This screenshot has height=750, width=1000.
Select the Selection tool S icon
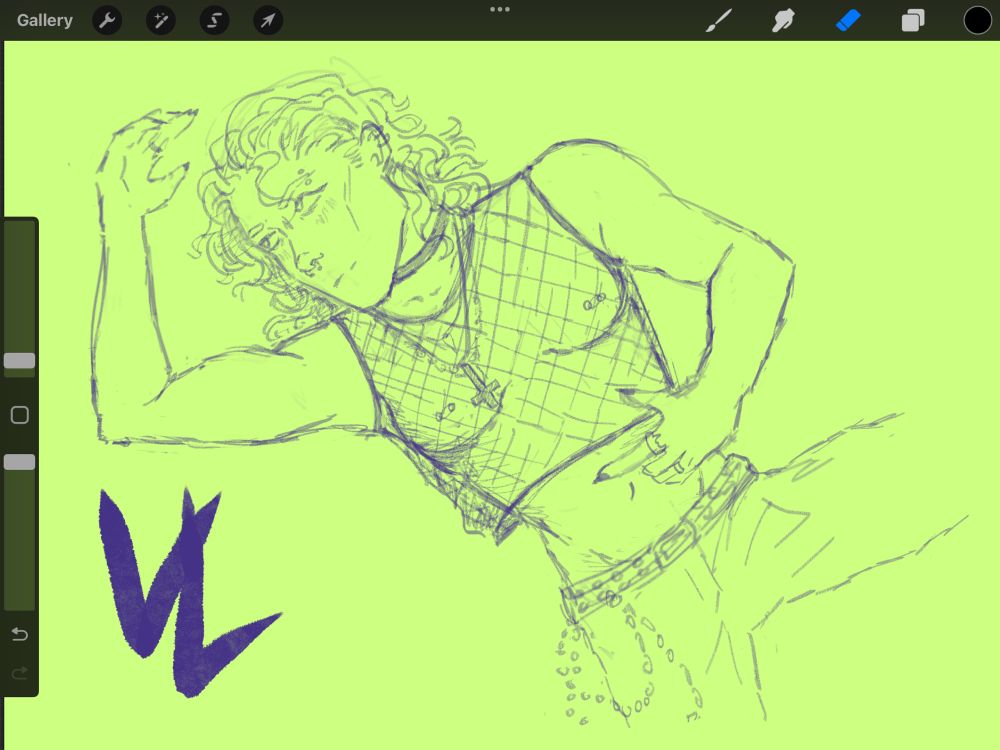click(x=214, y=20)
